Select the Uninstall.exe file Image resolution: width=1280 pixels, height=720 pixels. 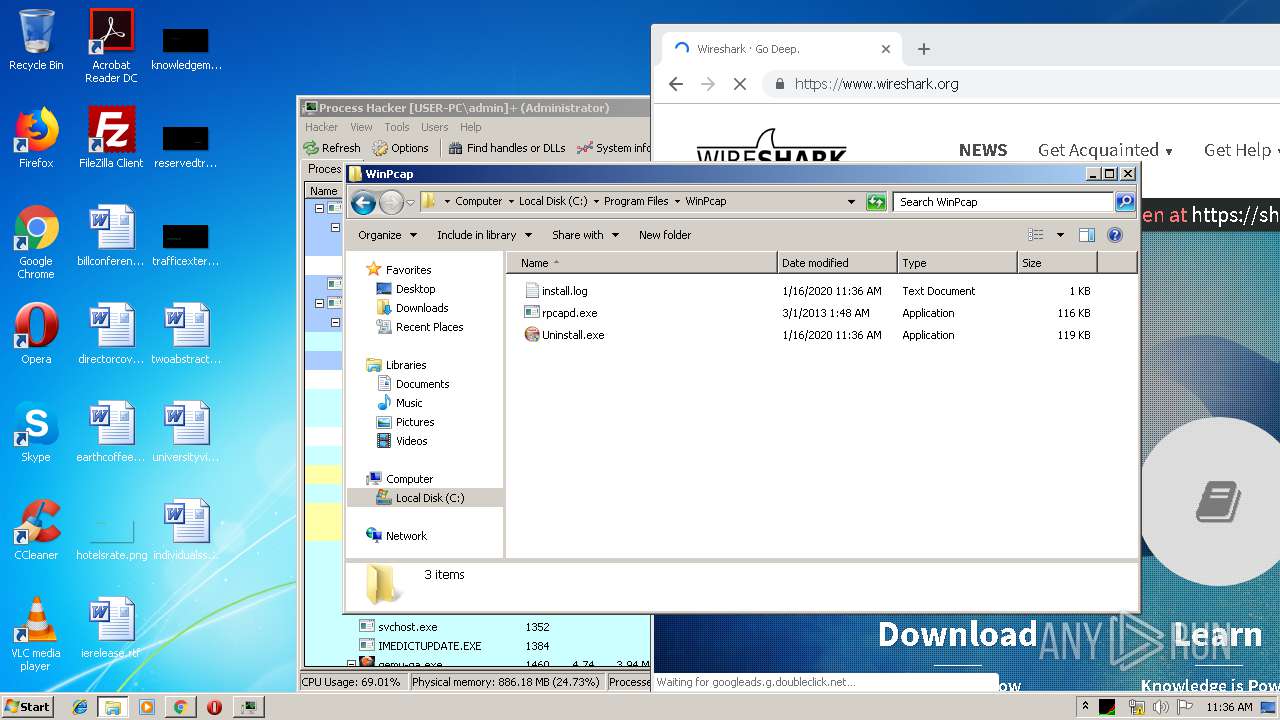click(x=573, y=335)
